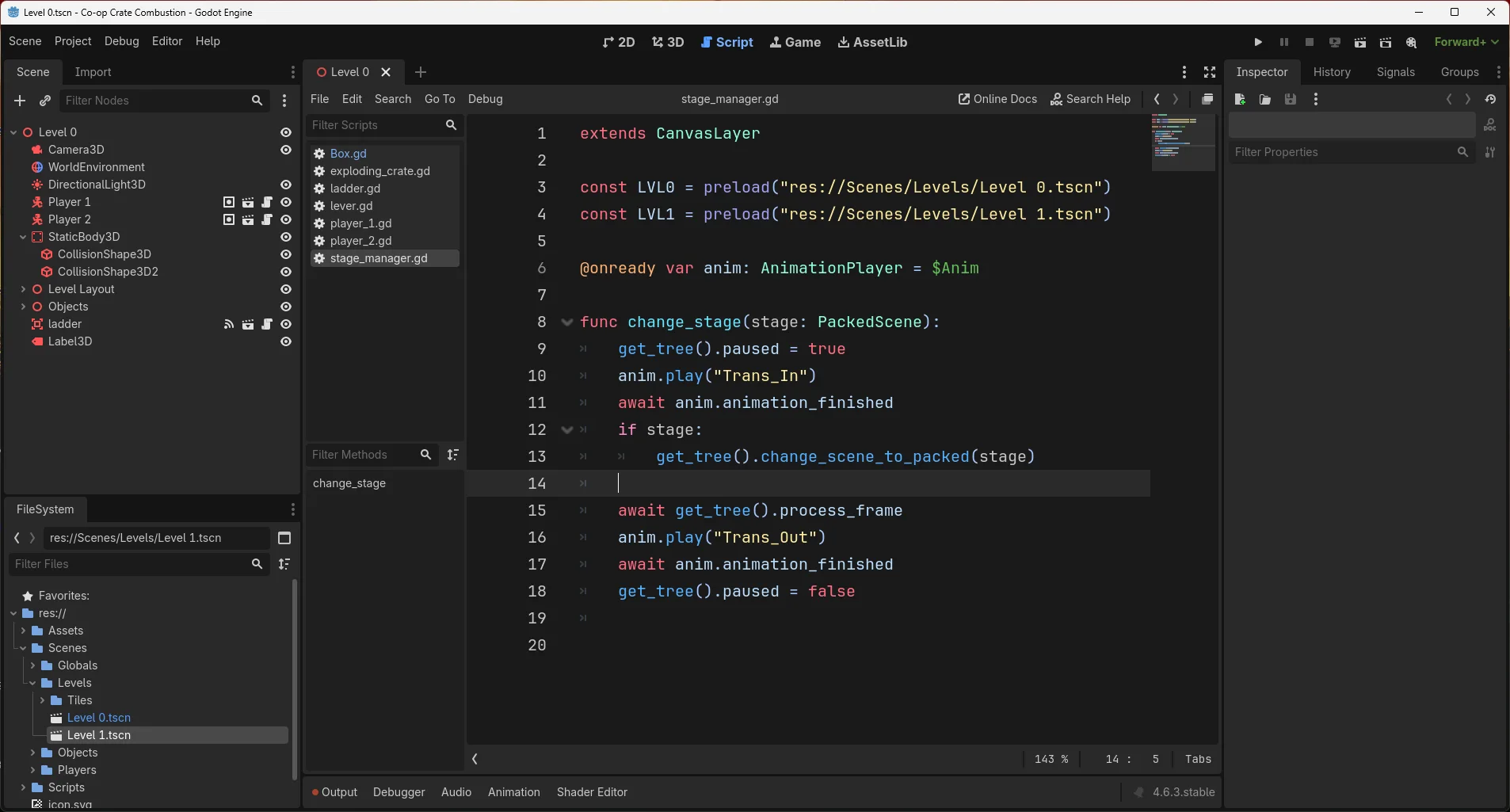Screen dimensions: 1510x812
Task: Change indentation type via Tabs
Action: point(1198,759)
